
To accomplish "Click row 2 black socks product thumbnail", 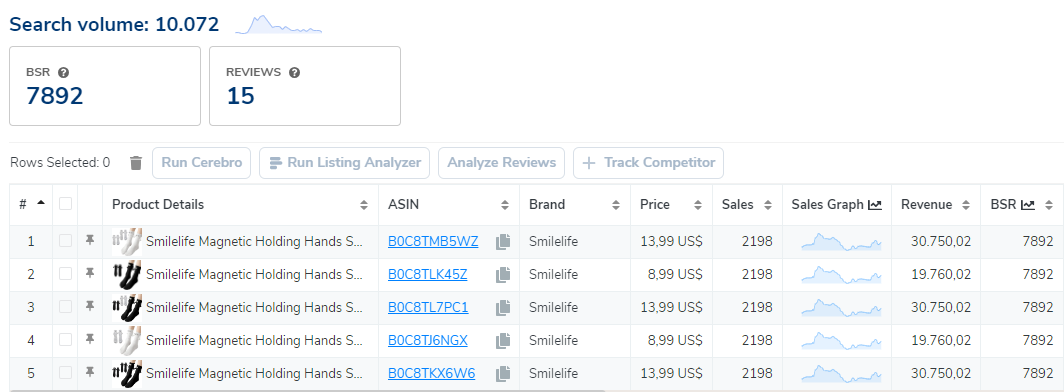I will coord(127,275).
